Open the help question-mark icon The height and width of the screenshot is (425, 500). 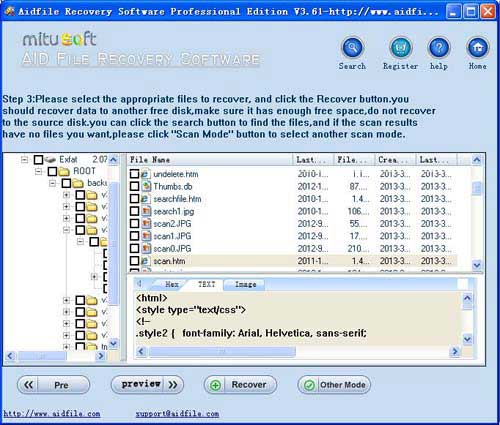click(x=439, y=48)
